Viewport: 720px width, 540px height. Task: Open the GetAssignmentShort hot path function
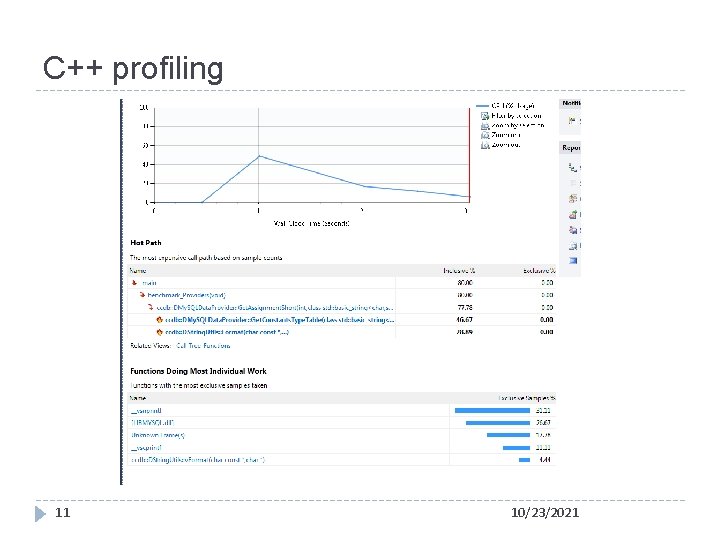pyautogui.click(x=275, y=307)
